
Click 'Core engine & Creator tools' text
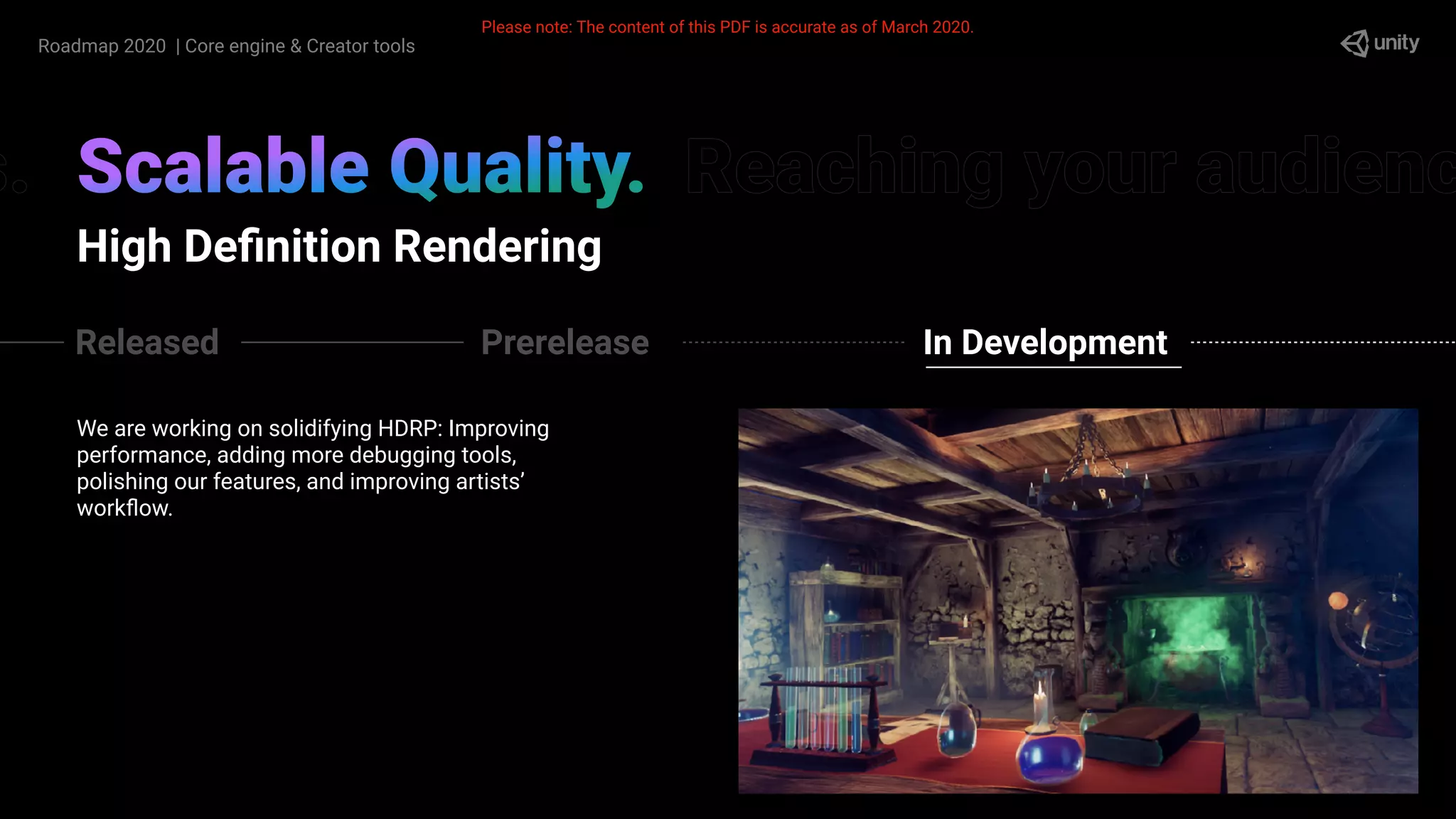tap(299, 46)
